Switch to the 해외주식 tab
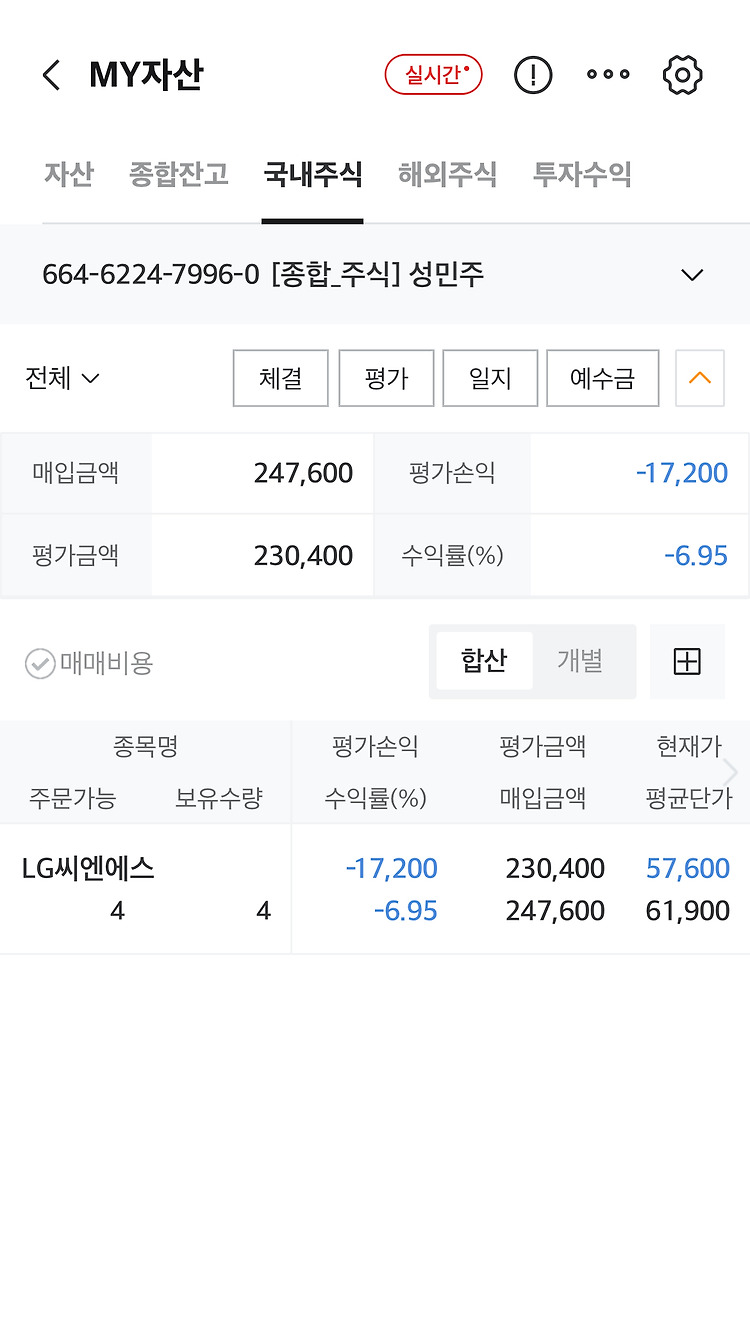750x1328 pixels. tap(447, 175)
